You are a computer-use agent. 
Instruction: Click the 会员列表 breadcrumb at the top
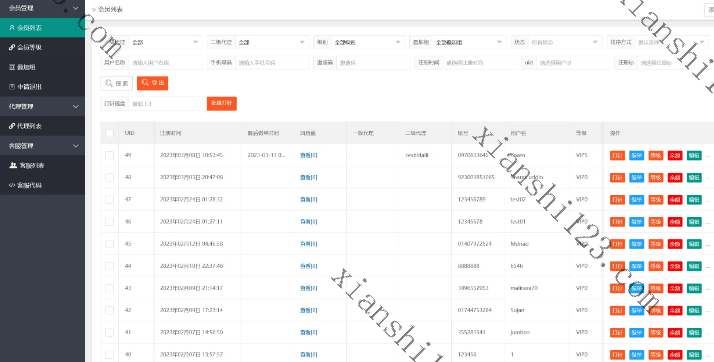click(x=111, y=9)
